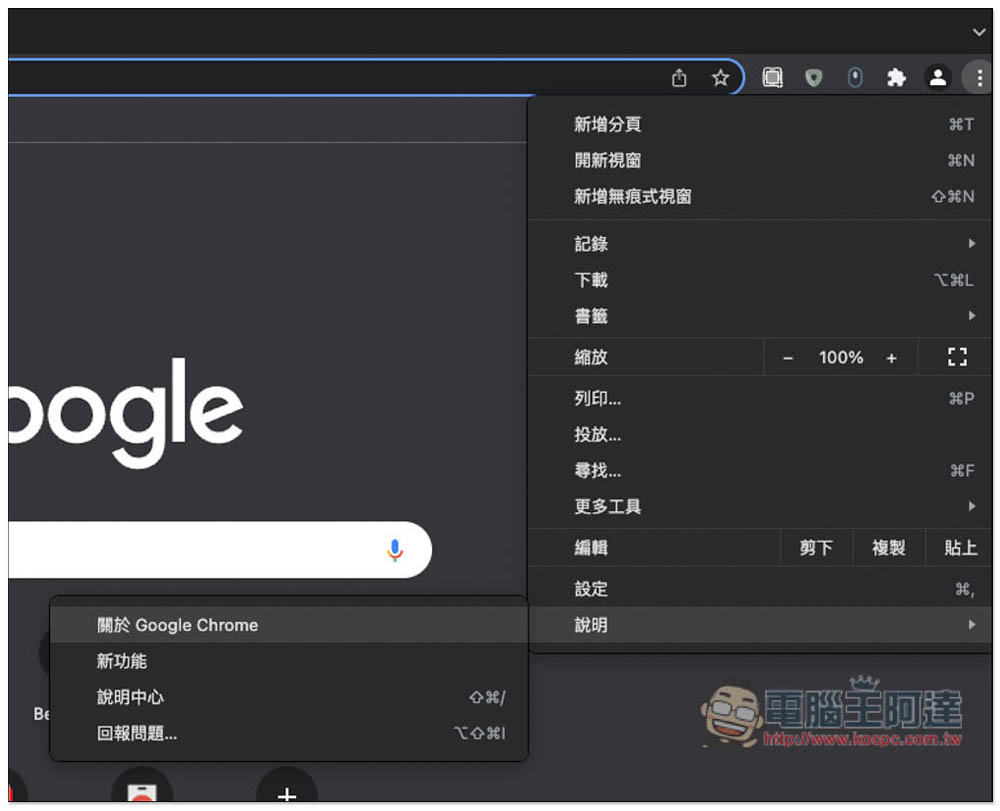Expand the 更多工具 (More Tools) submenu
This screenshot has width=1000, height=811.
coord(761,506)
